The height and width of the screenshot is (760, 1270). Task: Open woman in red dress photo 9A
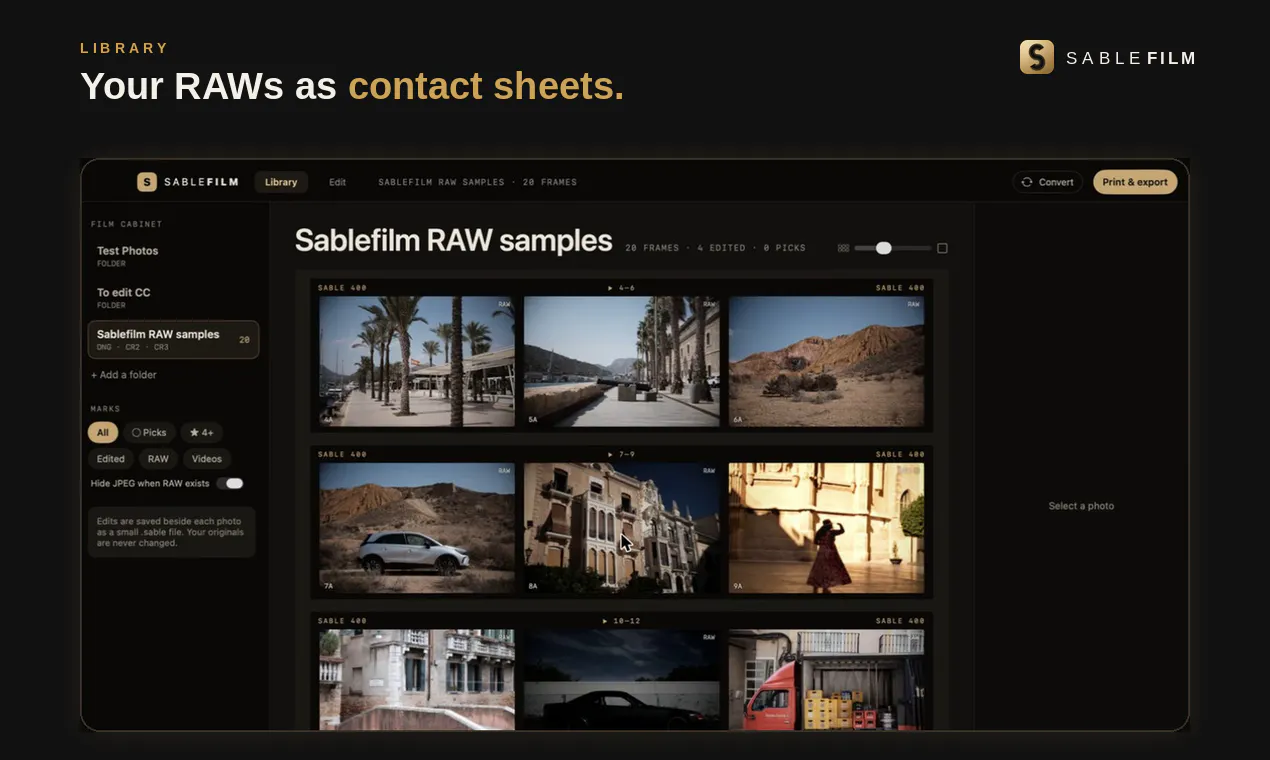tap(827, 528)
